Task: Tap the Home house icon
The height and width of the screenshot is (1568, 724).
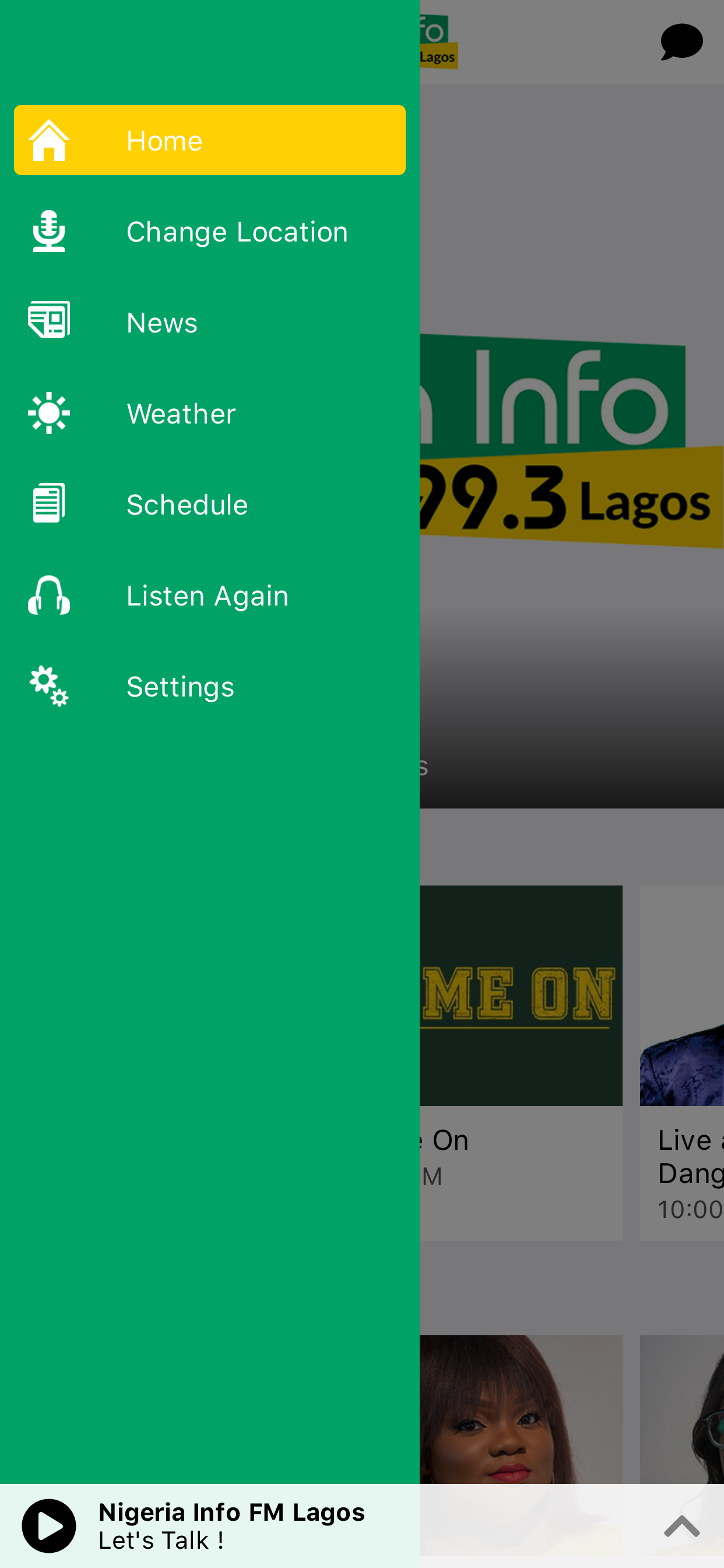Action: pyautogui.click(x=48, y=141)
